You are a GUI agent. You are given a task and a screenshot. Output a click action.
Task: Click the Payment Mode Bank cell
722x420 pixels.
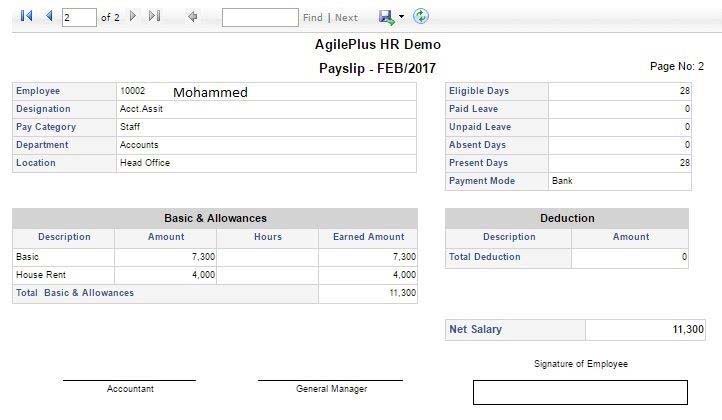(620, 181)
